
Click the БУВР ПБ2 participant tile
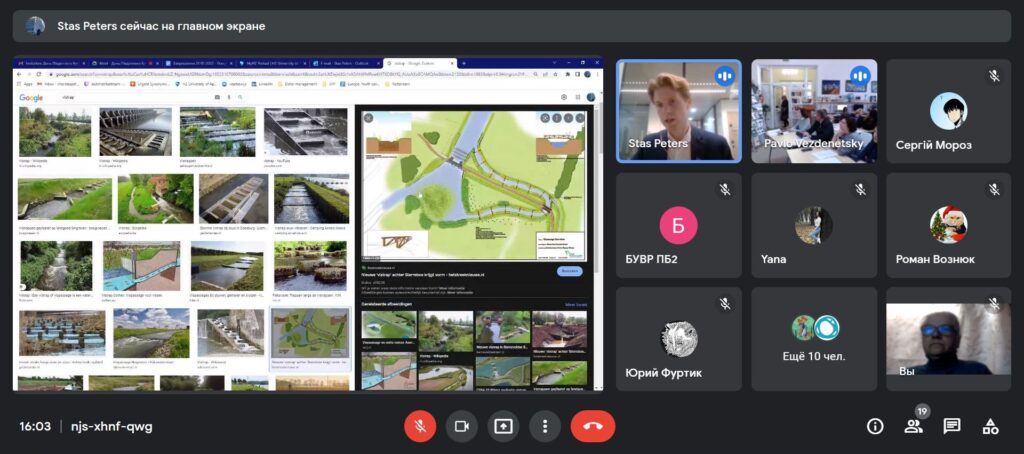point(678,225)
